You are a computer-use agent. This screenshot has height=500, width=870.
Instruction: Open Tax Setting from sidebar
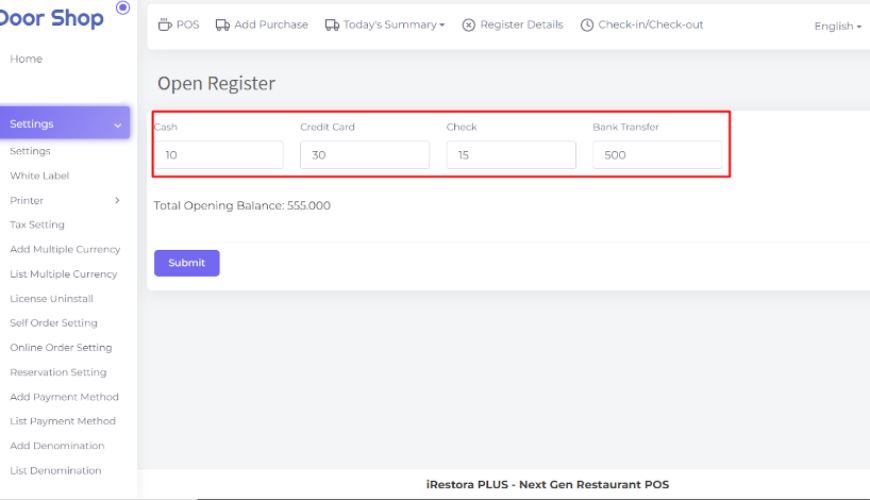(x=37, y=225)
